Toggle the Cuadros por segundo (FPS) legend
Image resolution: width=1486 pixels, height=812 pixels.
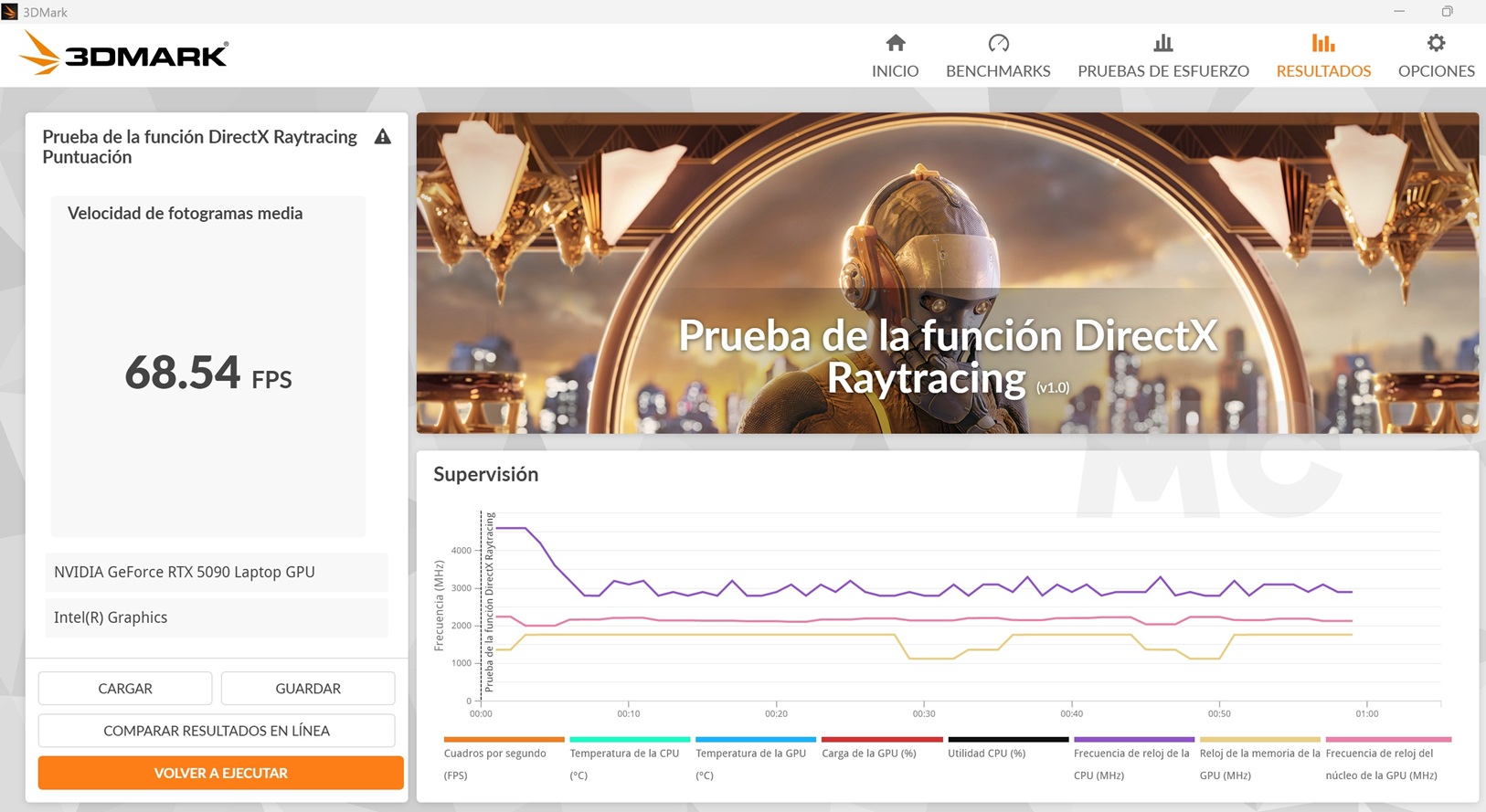tap(504, 760)
